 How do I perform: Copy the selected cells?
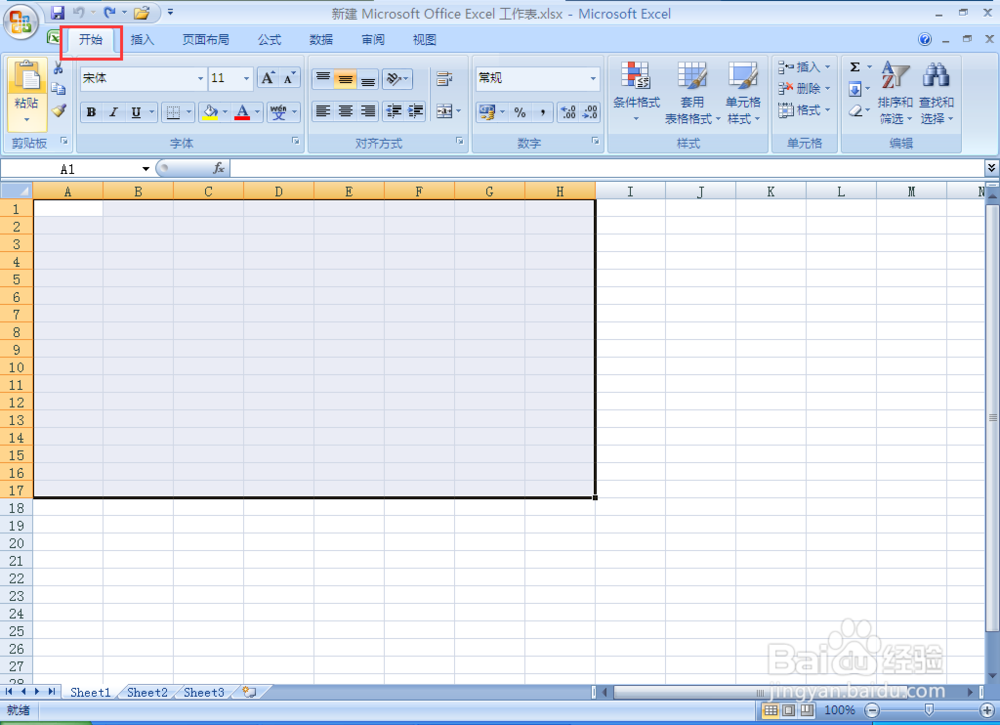pos(59,89)
